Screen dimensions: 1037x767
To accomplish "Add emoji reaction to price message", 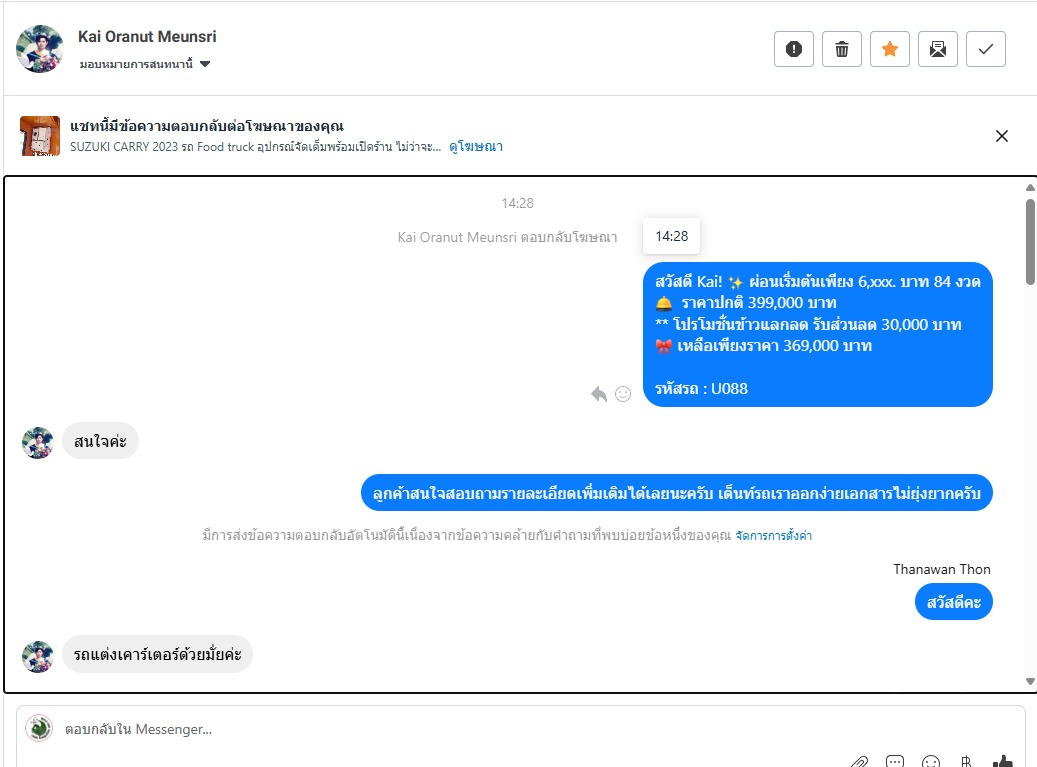I will tap(623, 394).
